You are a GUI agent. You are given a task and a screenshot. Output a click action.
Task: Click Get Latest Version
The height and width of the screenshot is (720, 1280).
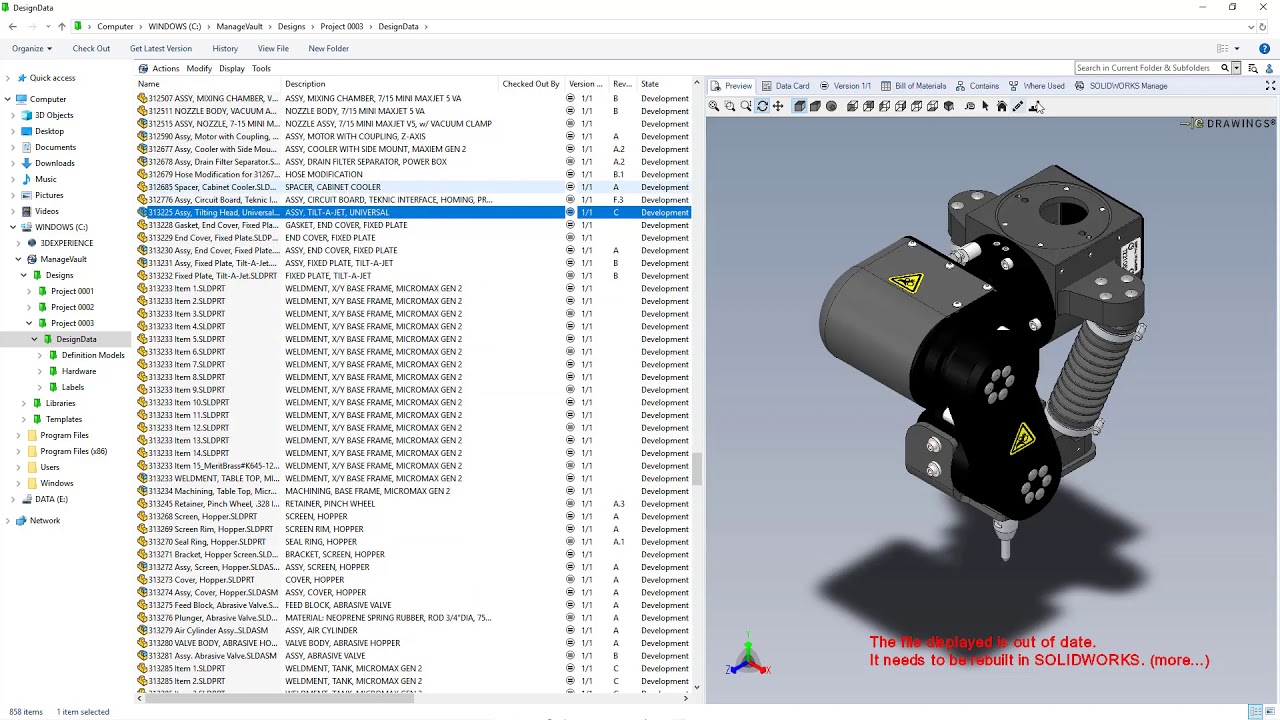160,48
